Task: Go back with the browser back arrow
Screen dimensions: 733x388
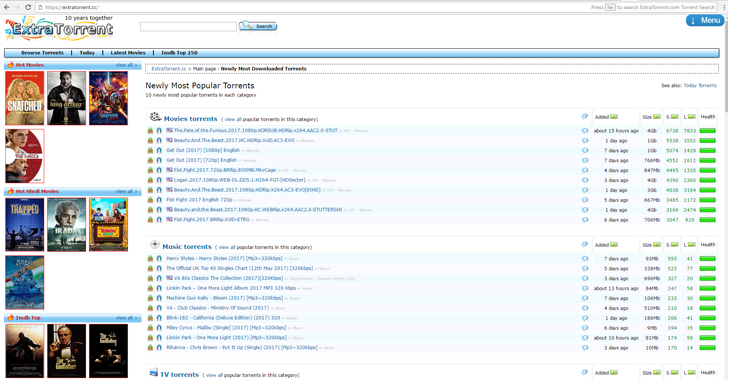Action: 7,7
